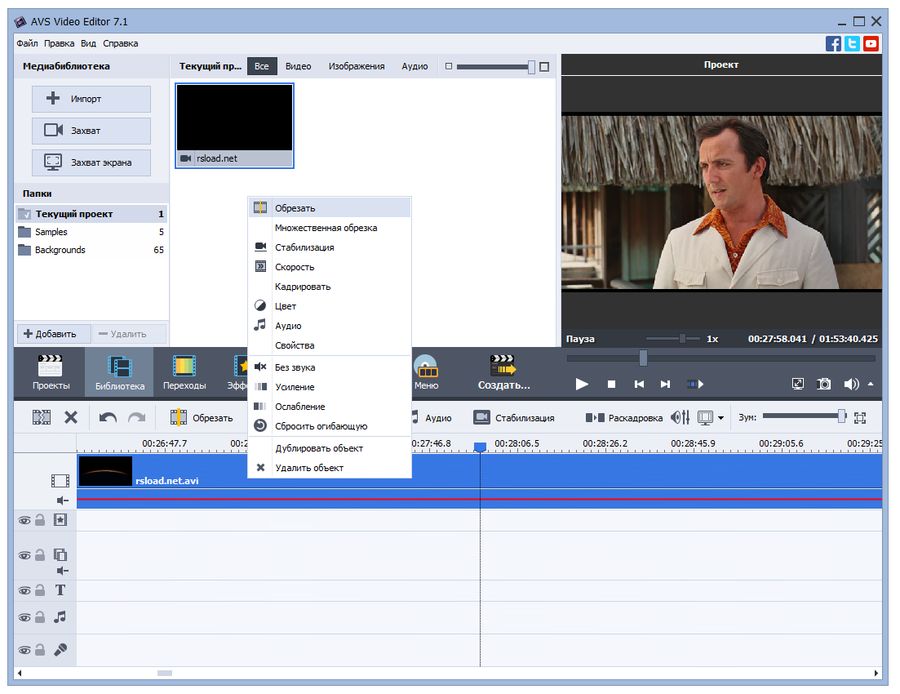Screen dimensions: 900x694
Task: Toggle the lock on the music track
Action: pos(40,618)
